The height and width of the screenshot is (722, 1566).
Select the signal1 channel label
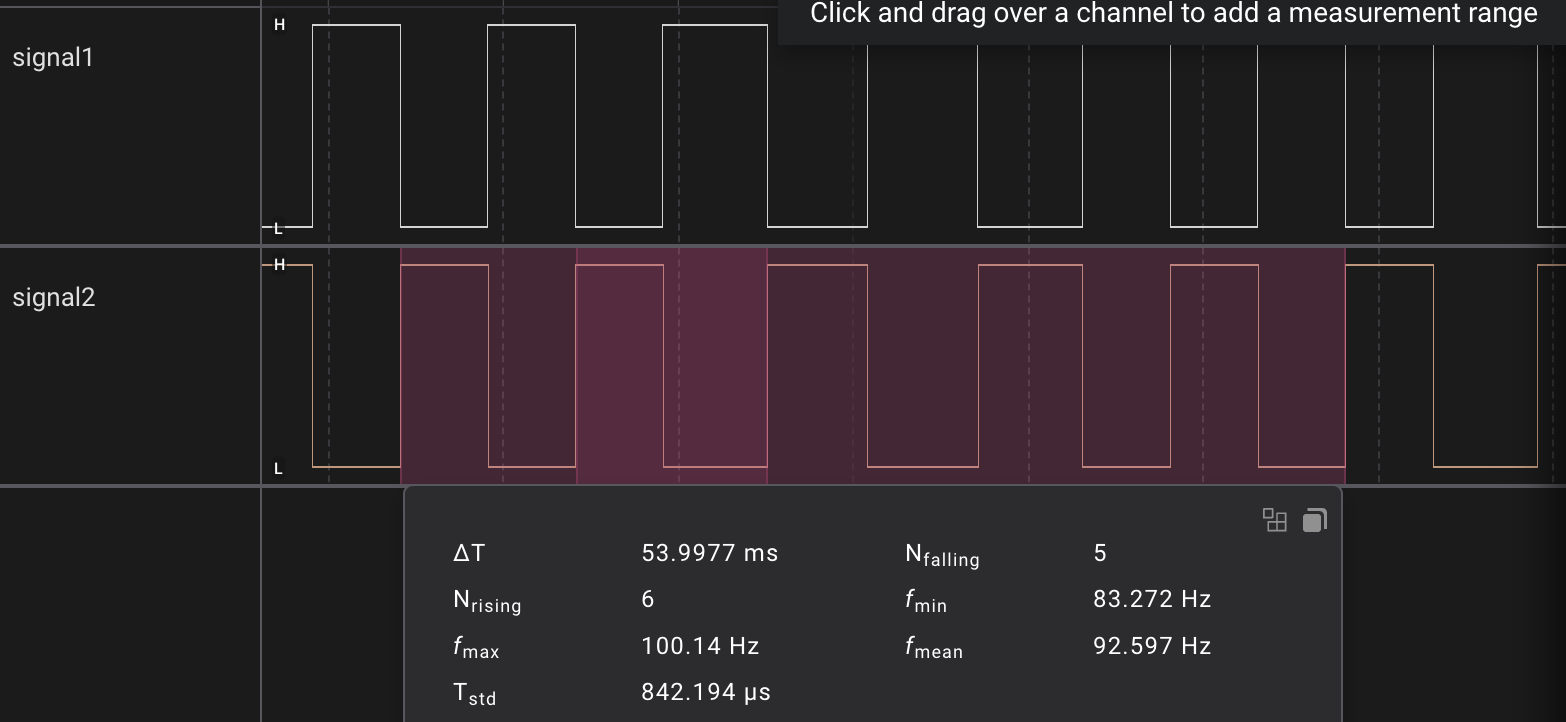[x=53, y=58]
